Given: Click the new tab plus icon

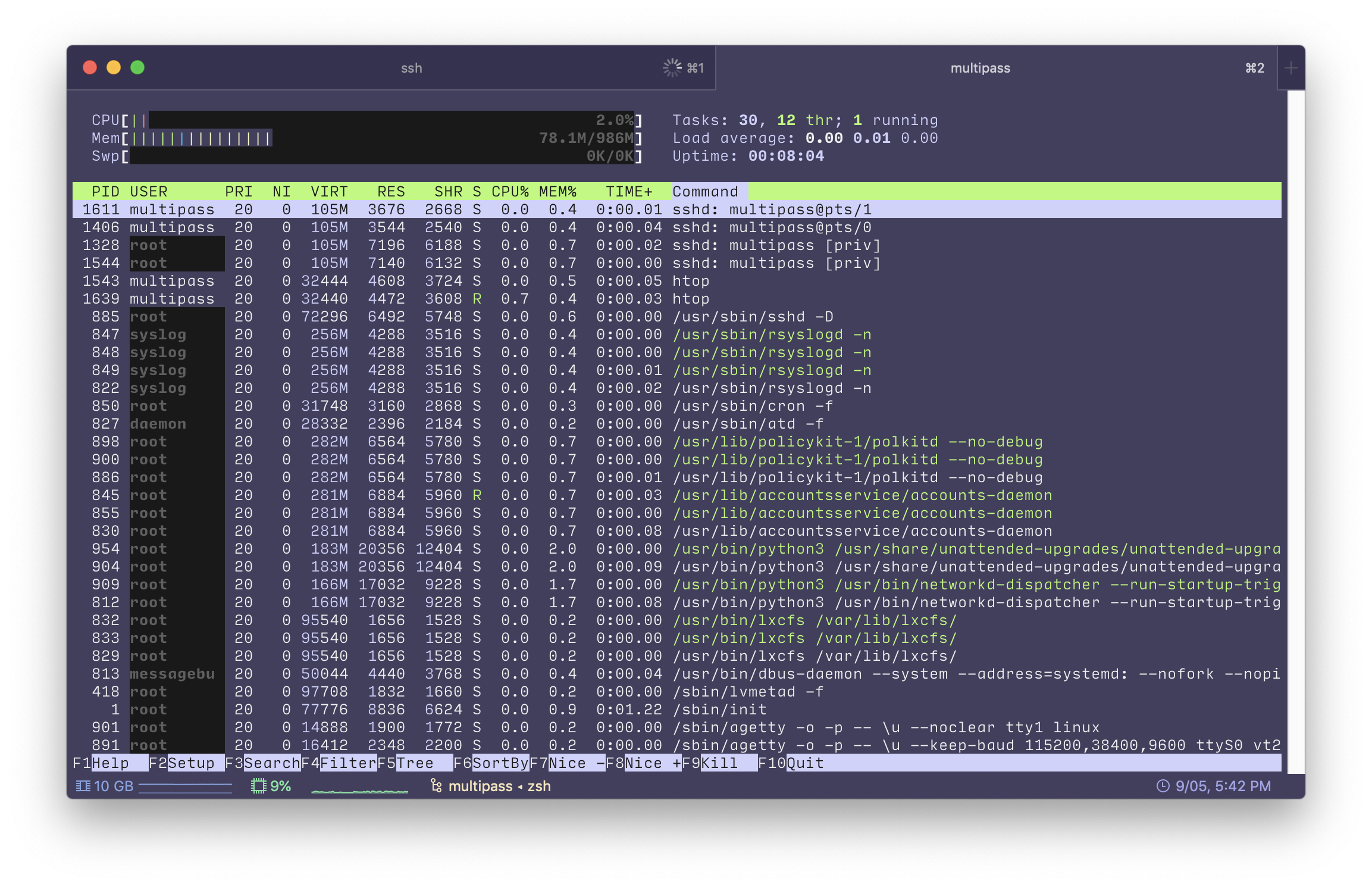Looking at the screenshot, I should pyautogui.click(x=1290, y=68).
